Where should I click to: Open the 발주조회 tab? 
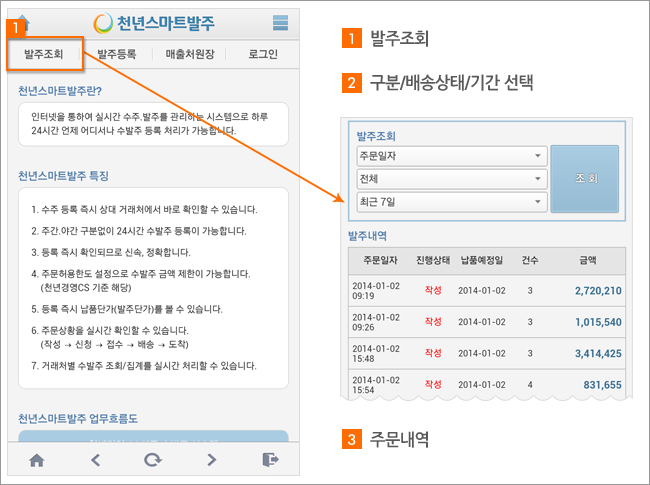click(44, 54)
